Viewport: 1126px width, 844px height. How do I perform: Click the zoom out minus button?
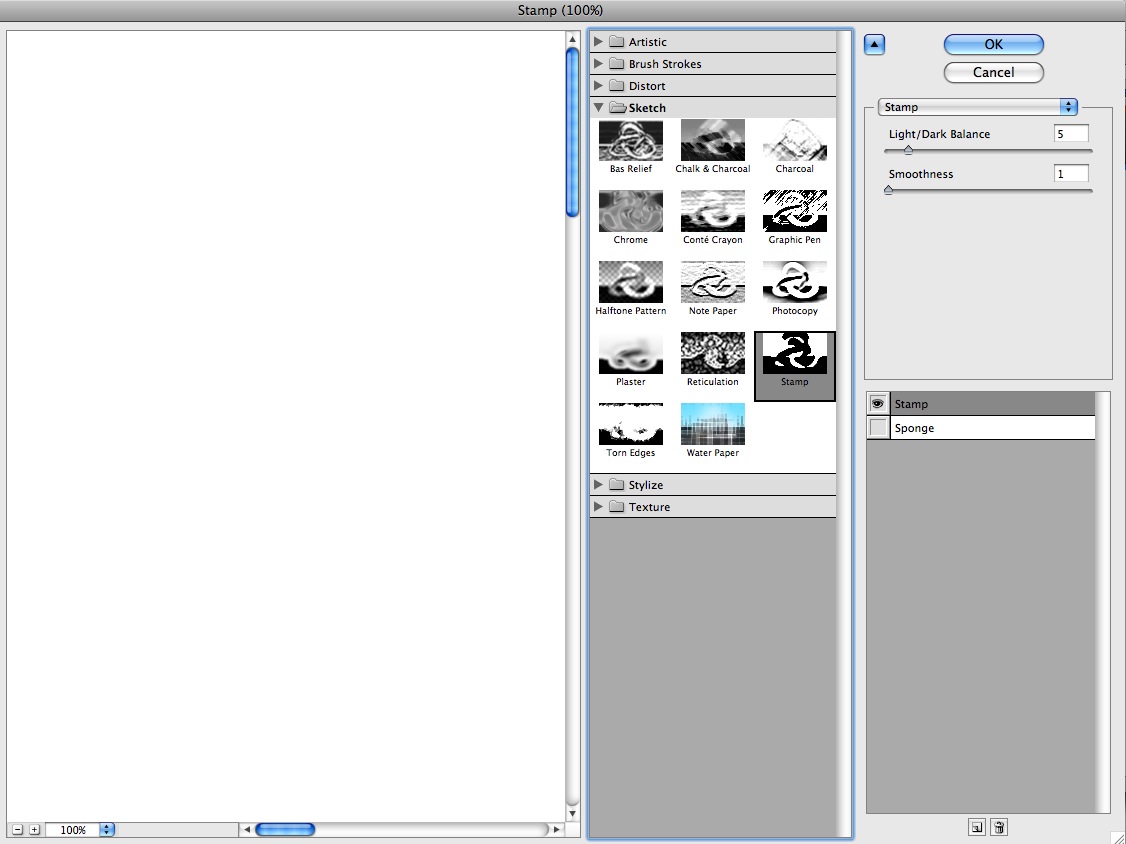click(x=17, y=830)
